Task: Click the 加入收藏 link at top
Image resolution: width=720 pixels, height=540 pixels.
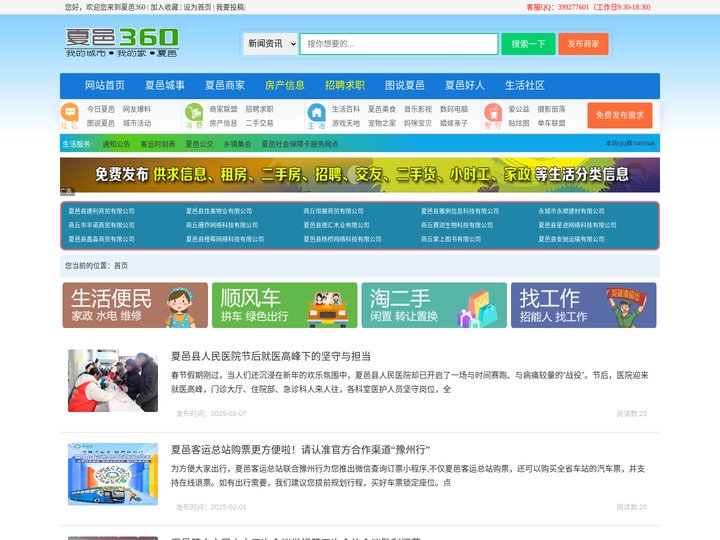Action: 164,7
